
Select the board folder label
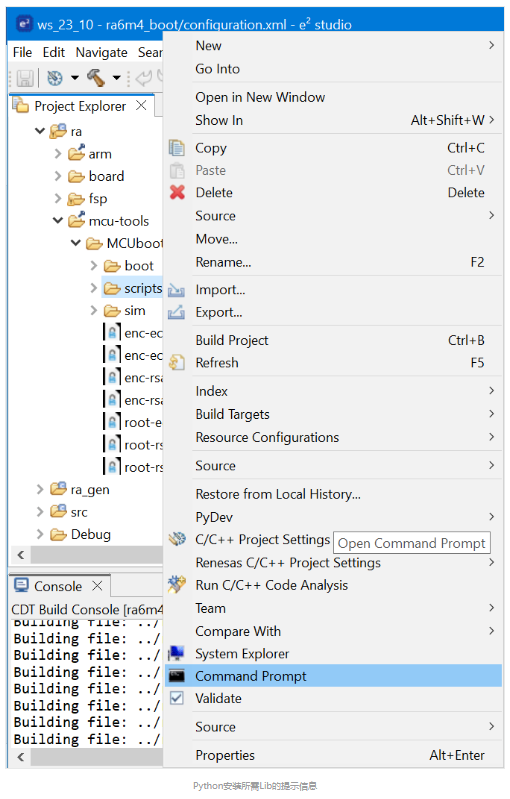pos(106,176)
